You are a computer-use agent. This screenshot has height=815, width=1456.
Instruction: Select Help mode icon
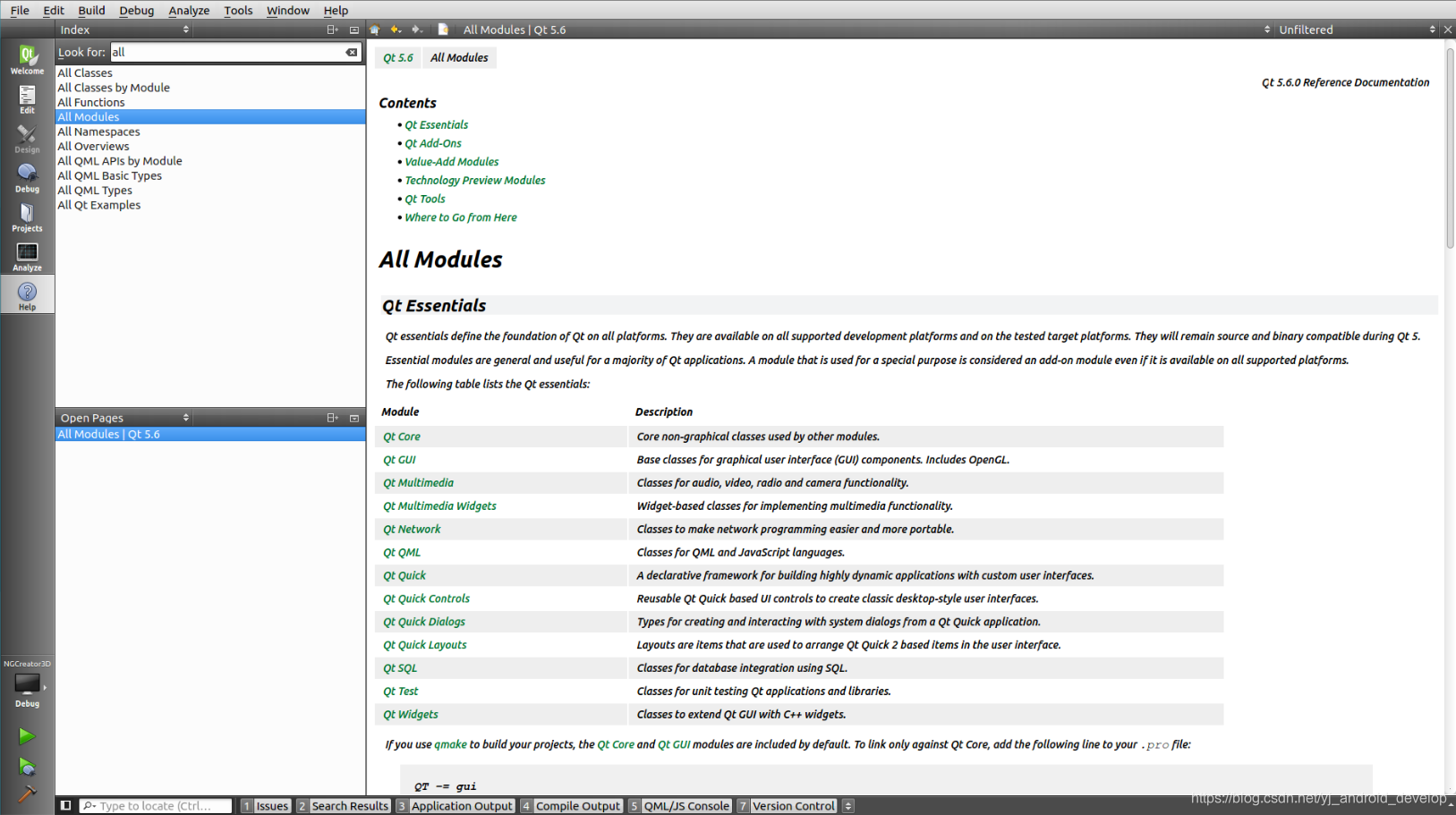pyautogui.click(x=27, y=295)
